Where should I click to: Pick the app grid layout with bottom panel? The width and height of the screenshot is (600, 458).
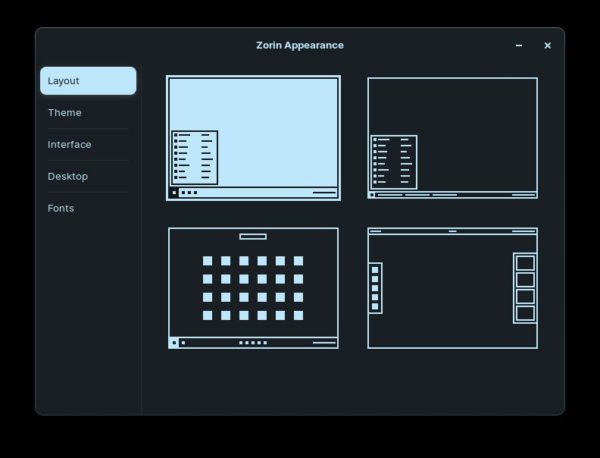click(x=253, y=288)
